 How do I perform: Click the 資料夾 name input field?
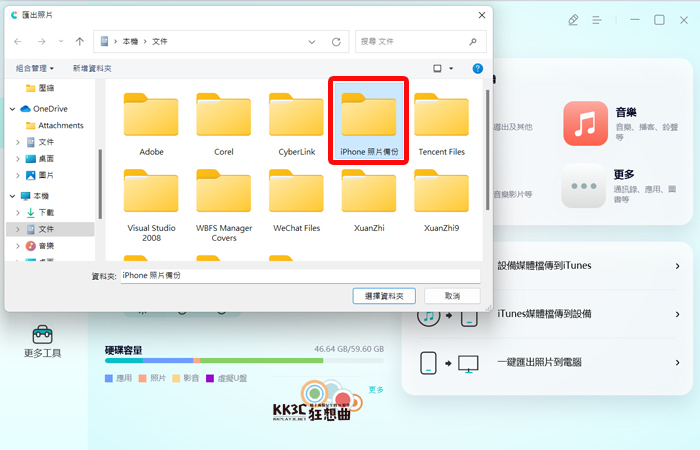(x=300, y=276)
